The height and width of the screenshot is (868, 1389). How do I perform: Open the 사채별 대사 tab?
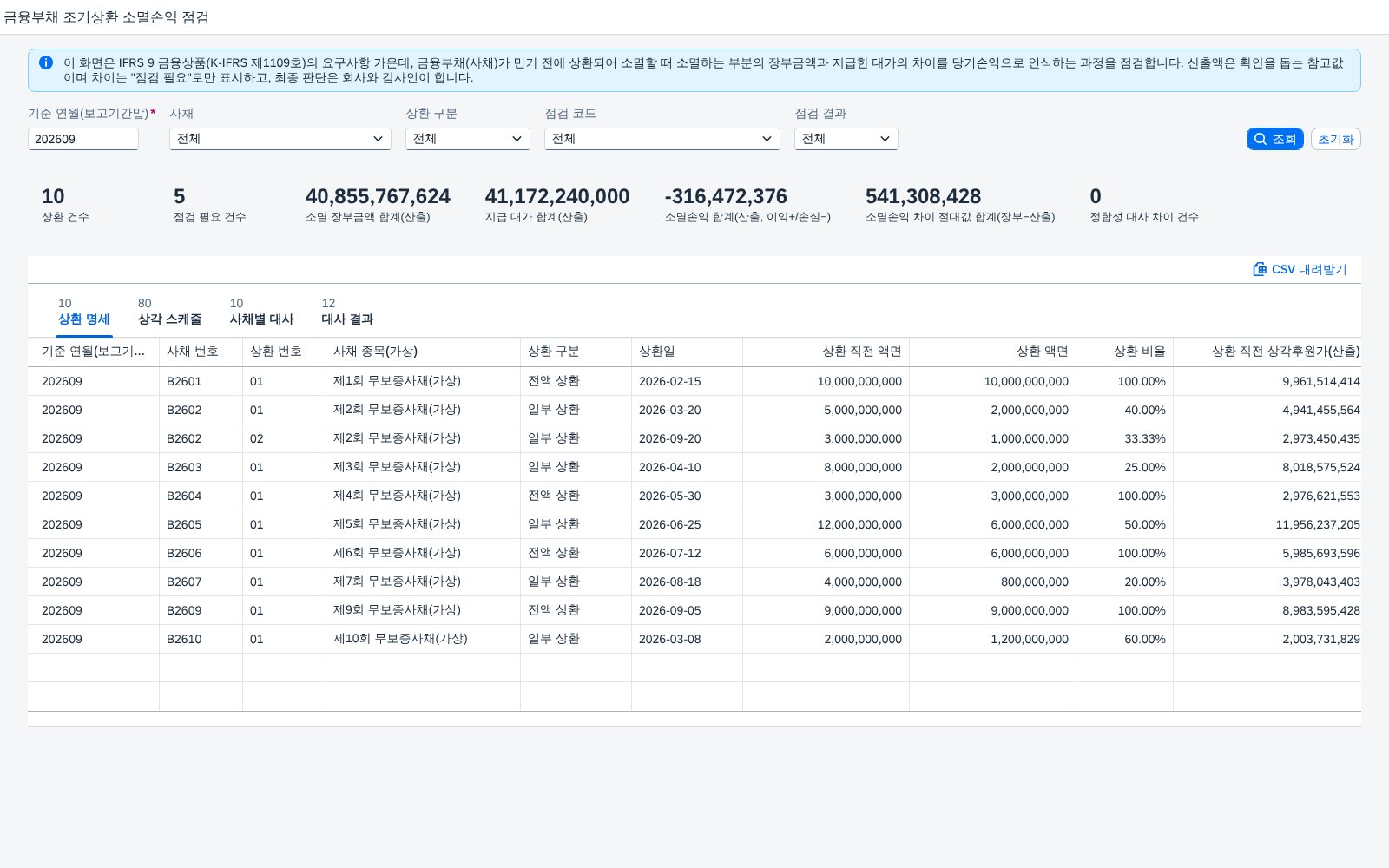point(261,312)
